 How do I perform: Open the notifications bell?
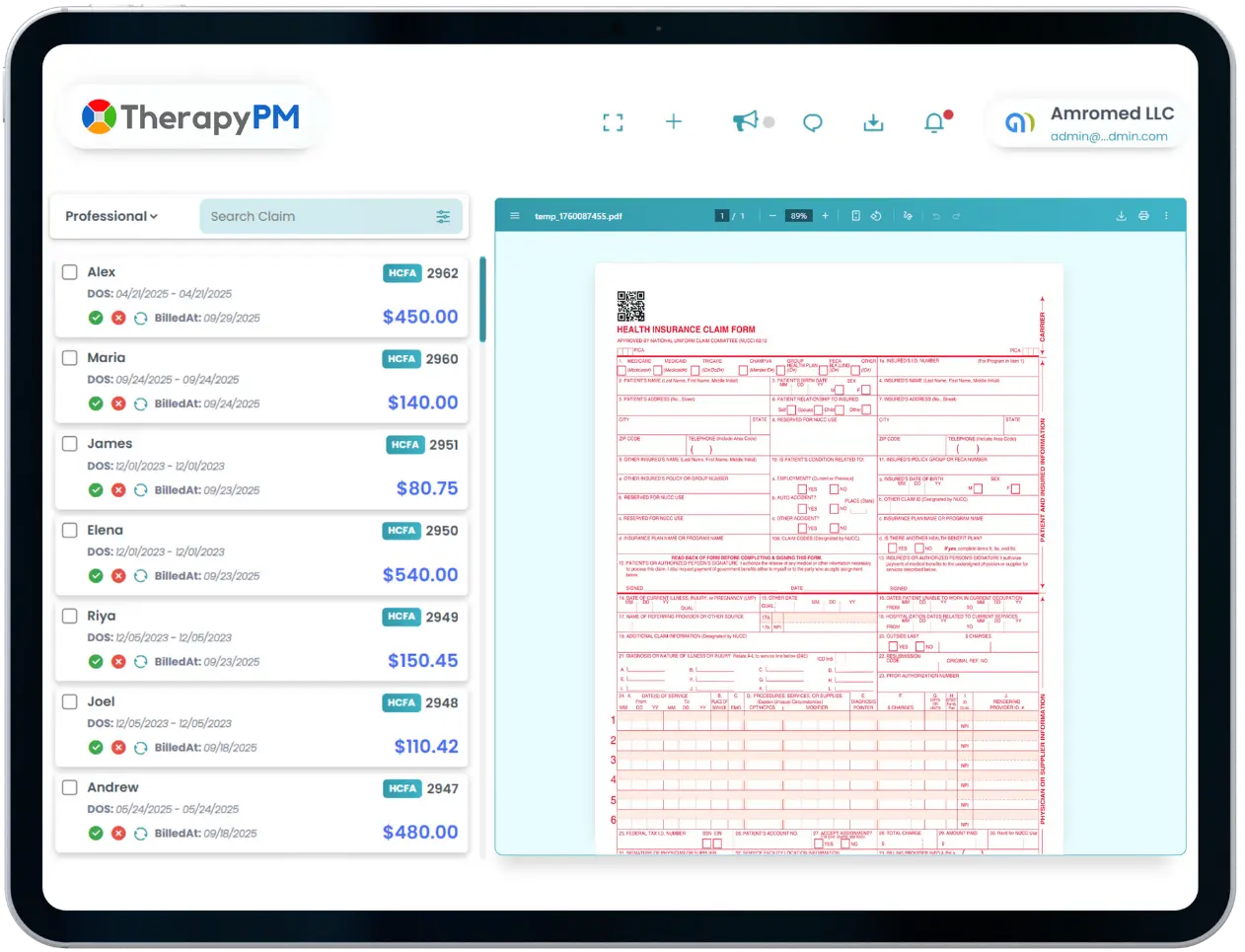click(x=933, y=121)
